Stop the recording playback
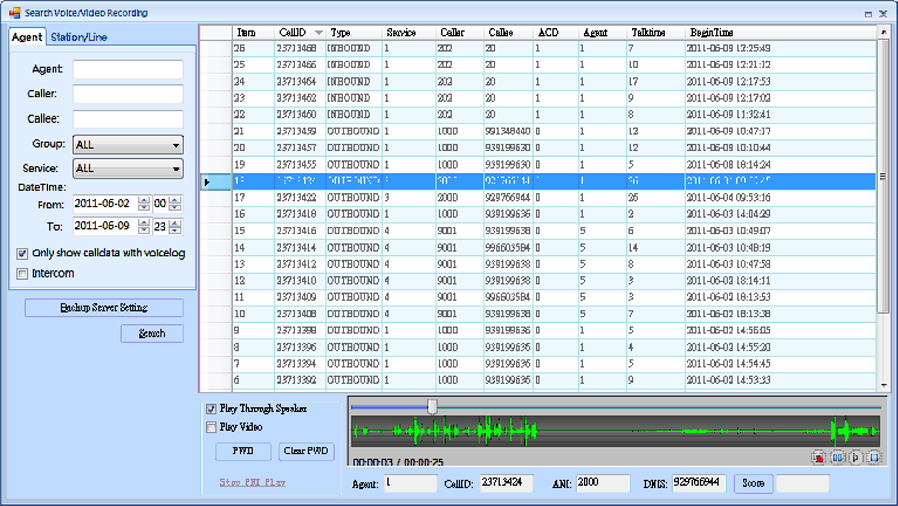Screen dimensions: 898x506 (874, 457)
